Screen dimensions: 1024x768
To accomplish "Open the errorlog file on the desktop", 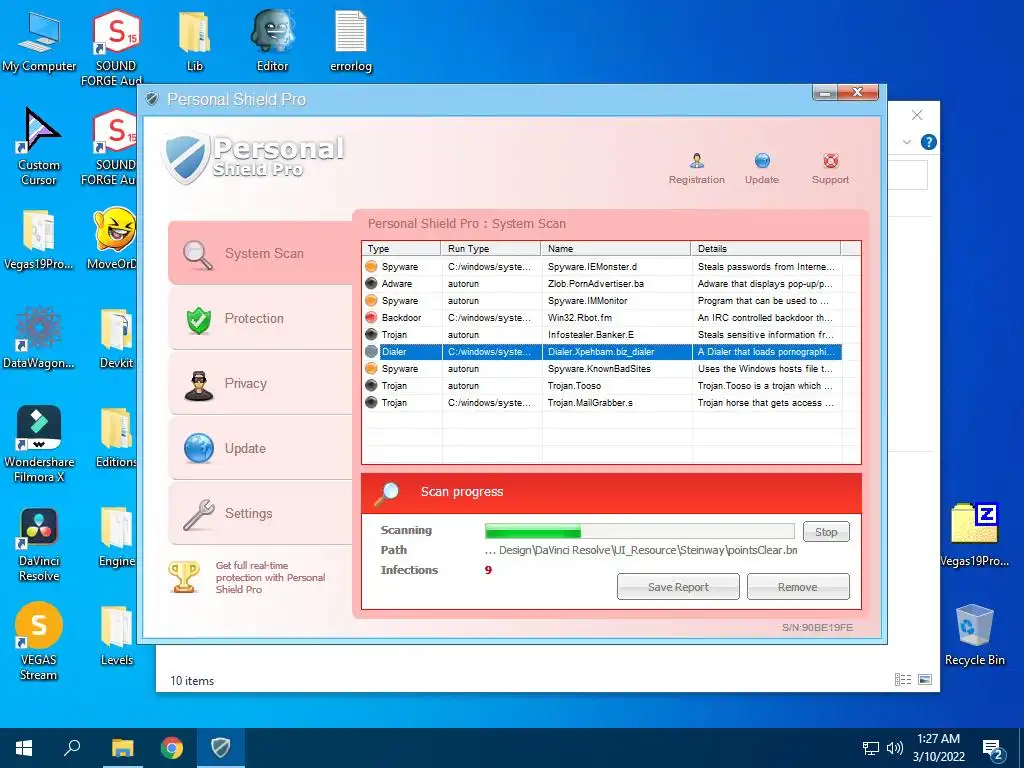I will [351, 42].
